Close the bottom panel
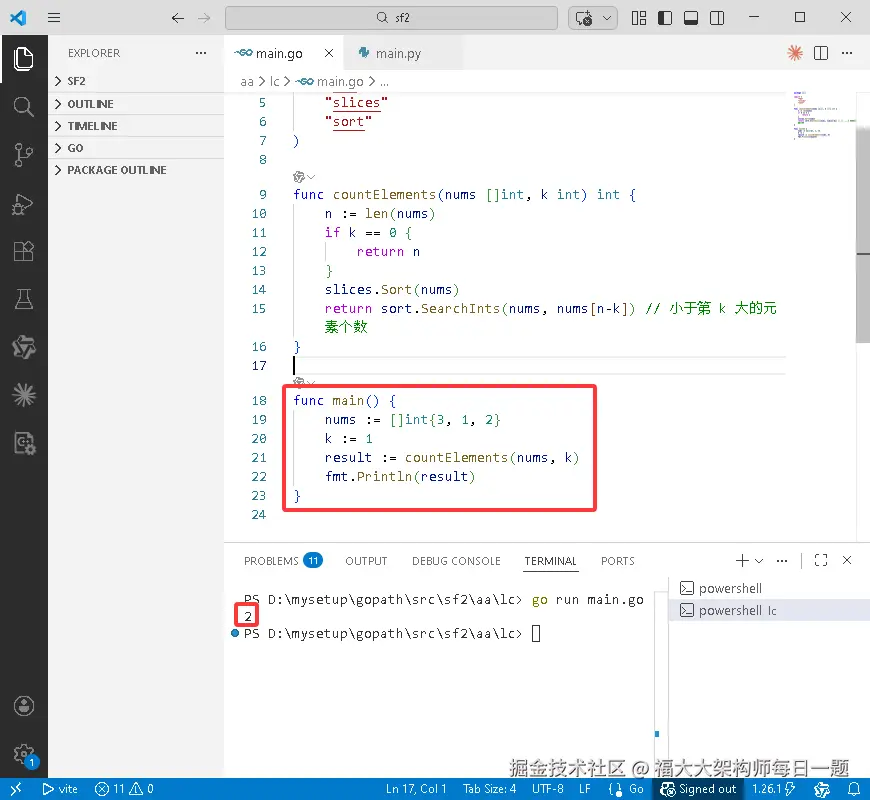Screen dimensions: 870x800 tap(847, 560)
